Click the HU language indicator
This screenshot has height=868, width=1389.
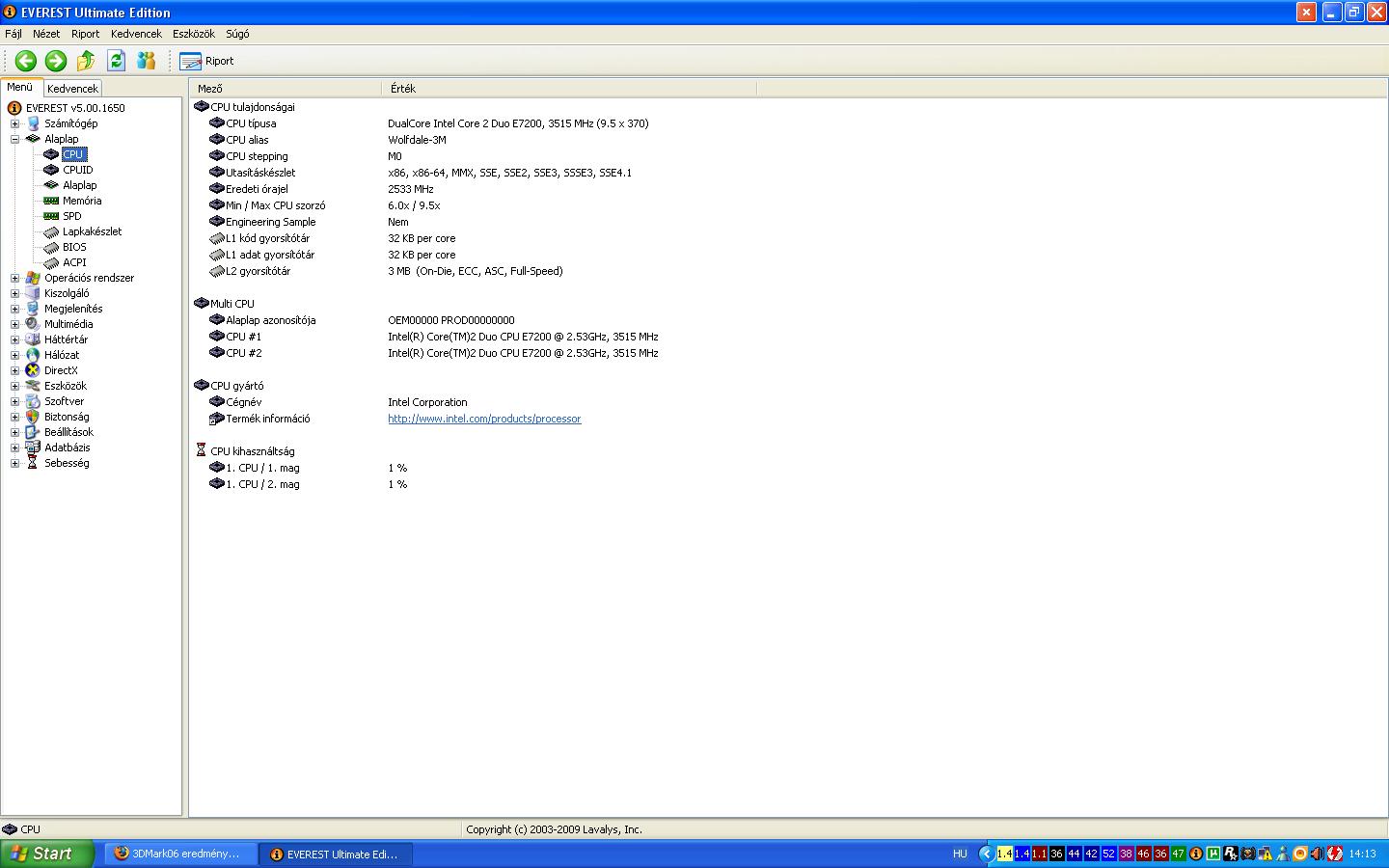pos(960,854)
